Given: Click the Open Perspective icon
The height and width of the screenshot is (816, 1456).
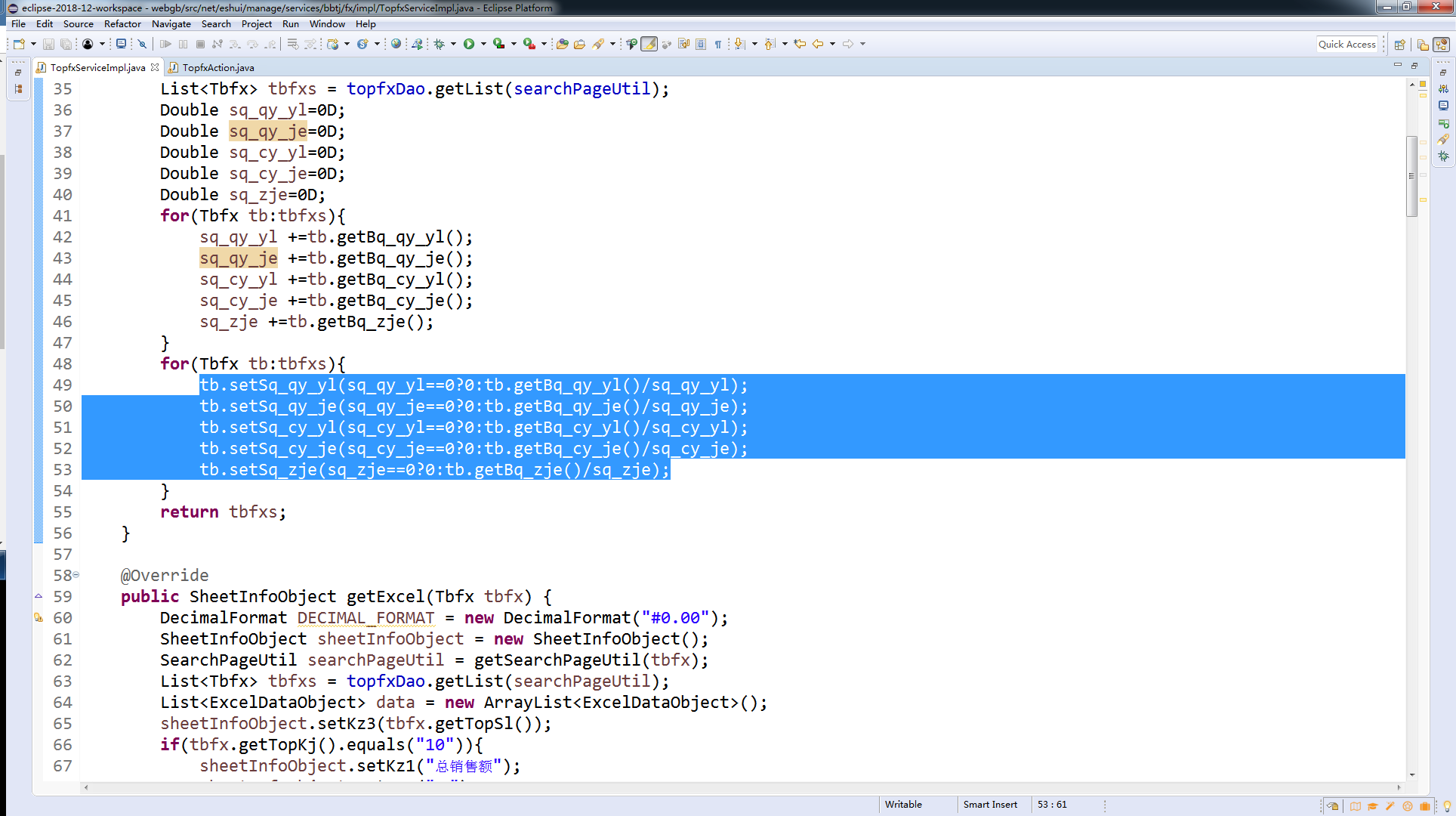Looking at the screenshot, I should click(1399, 44).
